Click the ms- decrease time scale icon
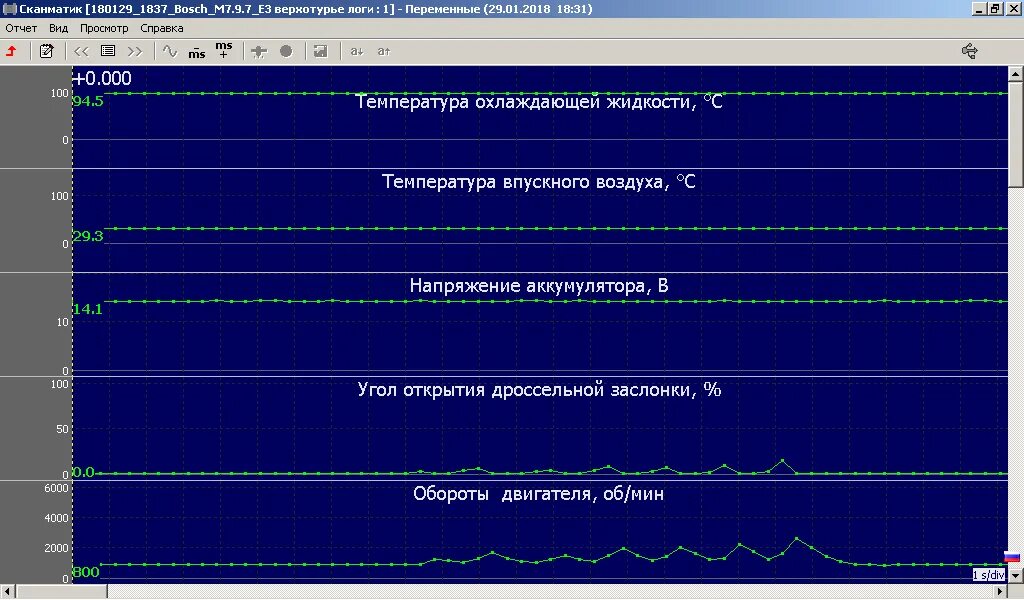This screenshot has height=600, width=1024. pos(196,51)
